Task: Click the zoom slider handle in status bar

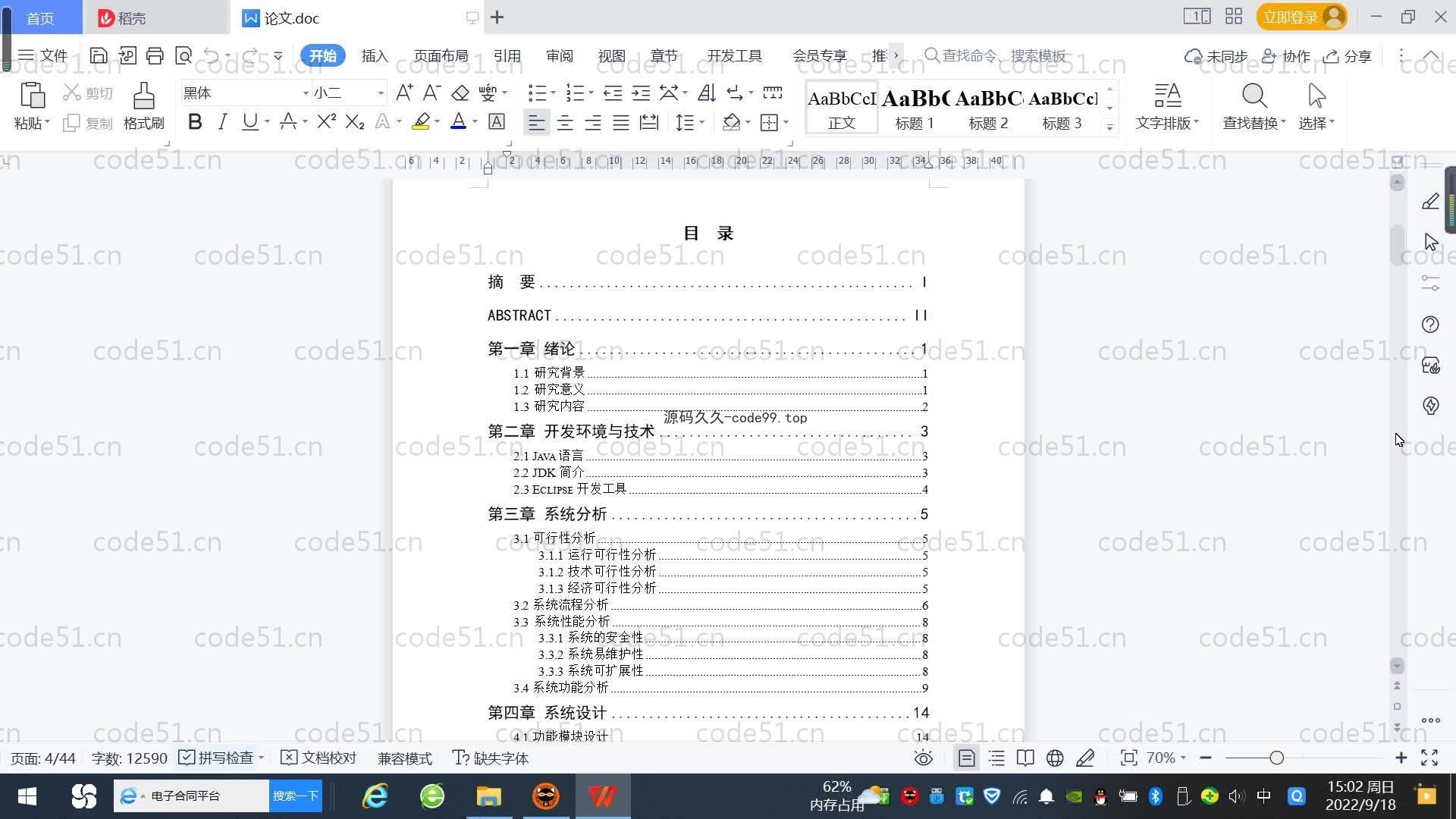Action: click(x=1277, y=758)
